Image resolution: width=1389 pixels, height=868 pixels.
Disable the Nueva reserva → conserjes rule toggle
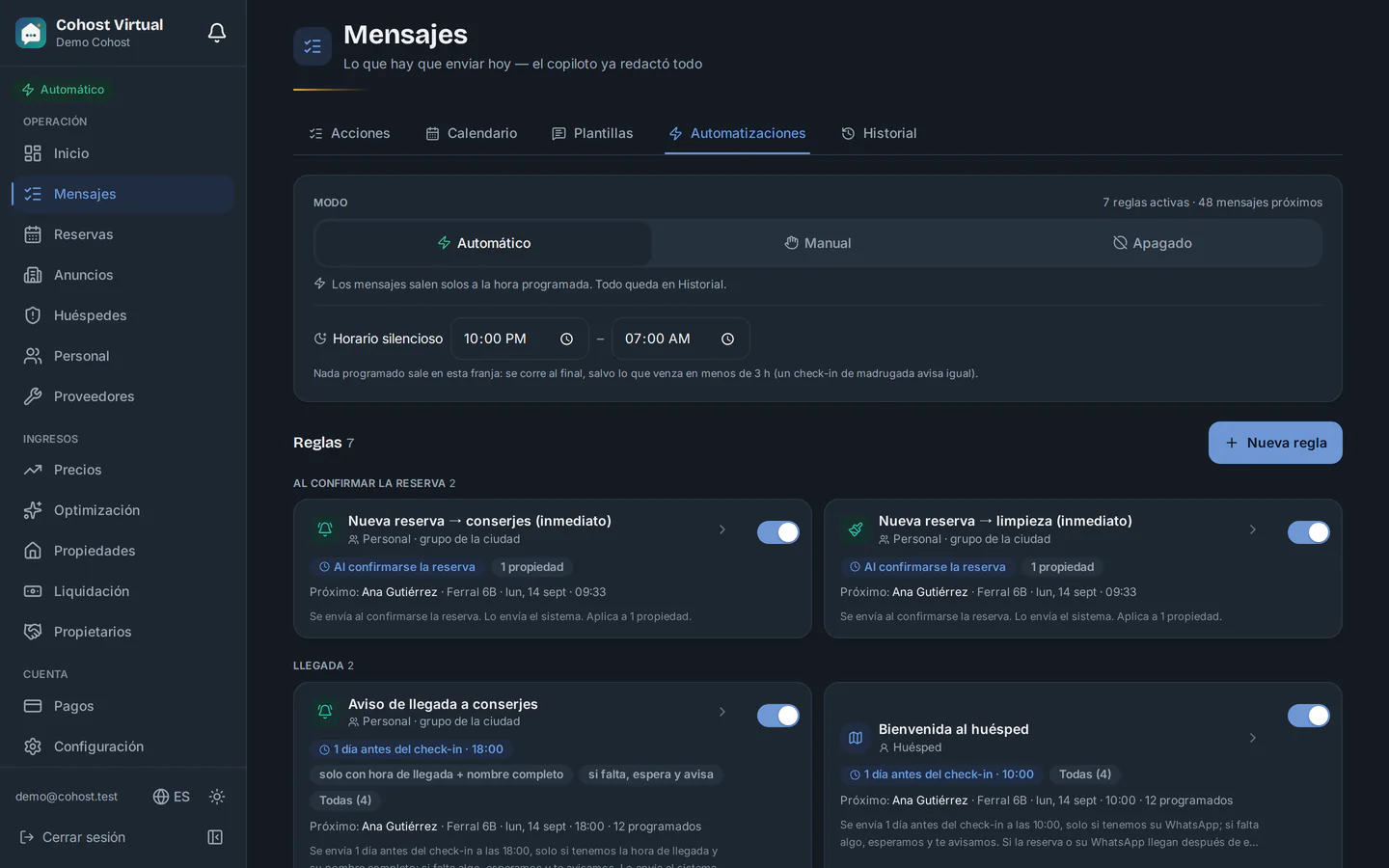pyautogui.click(x=778, y=532)
